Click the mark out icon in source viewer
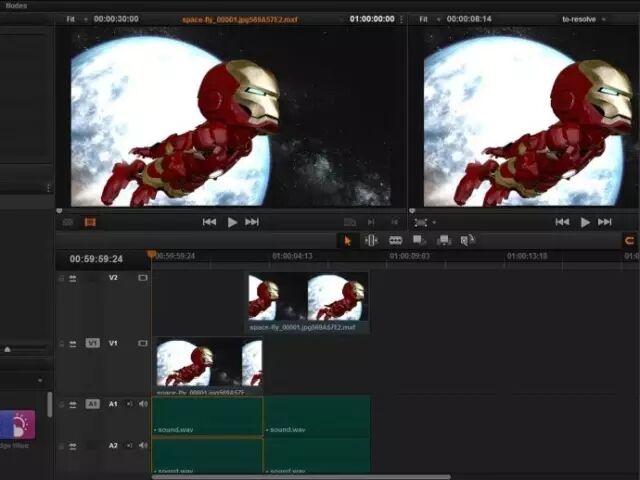 point(394,222)
